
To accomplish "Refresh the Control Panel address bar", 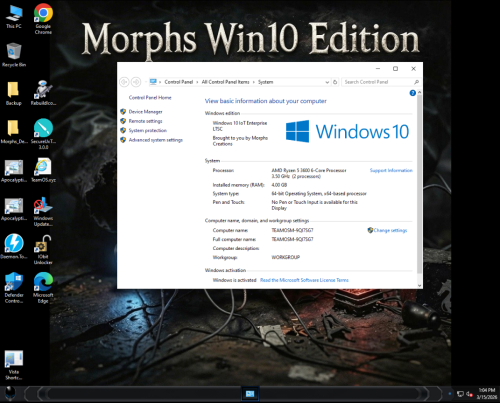I will click(x=335, y=82).
